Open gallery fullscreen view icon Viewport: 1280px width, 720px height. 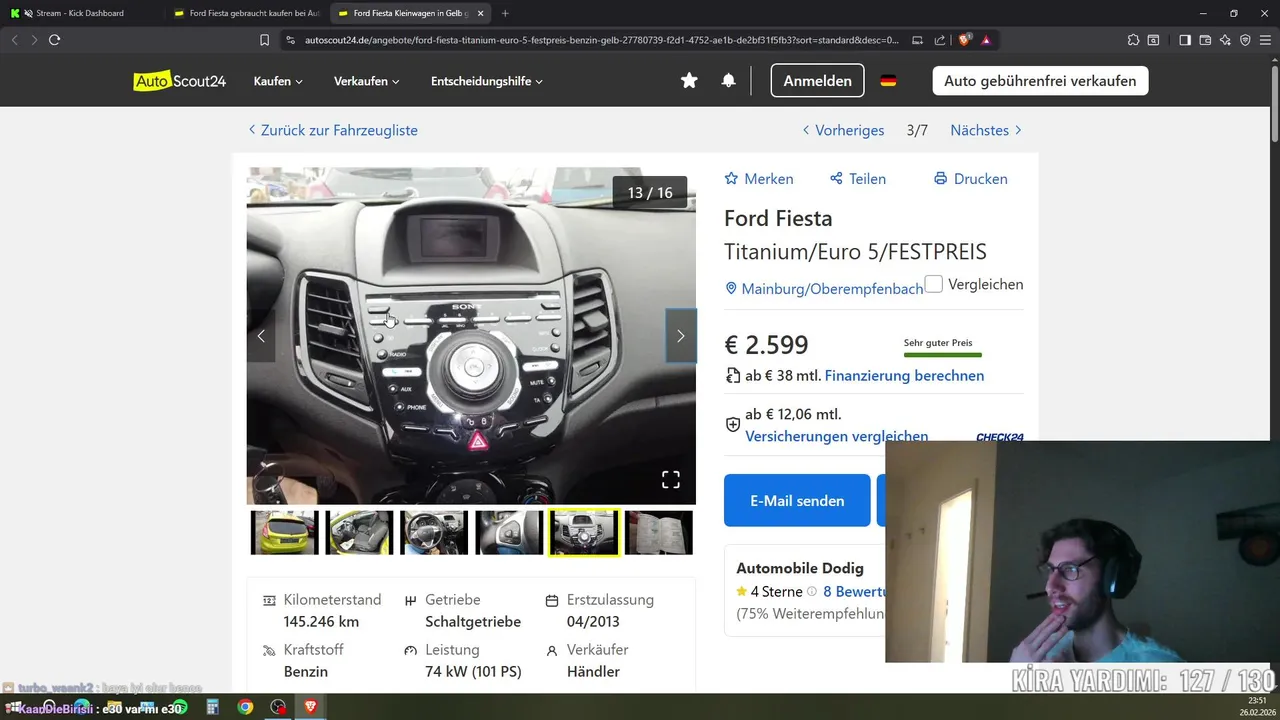click(671, 480)
